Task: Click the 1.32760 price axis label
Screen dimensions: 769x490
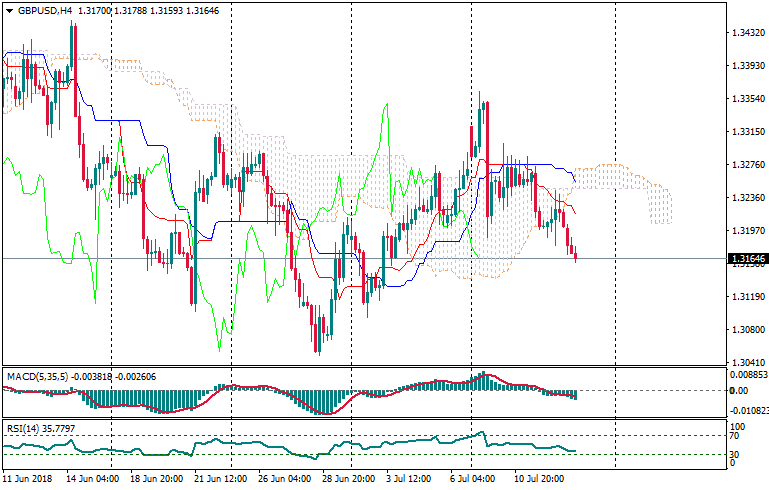Action: [x=746, y=164]
